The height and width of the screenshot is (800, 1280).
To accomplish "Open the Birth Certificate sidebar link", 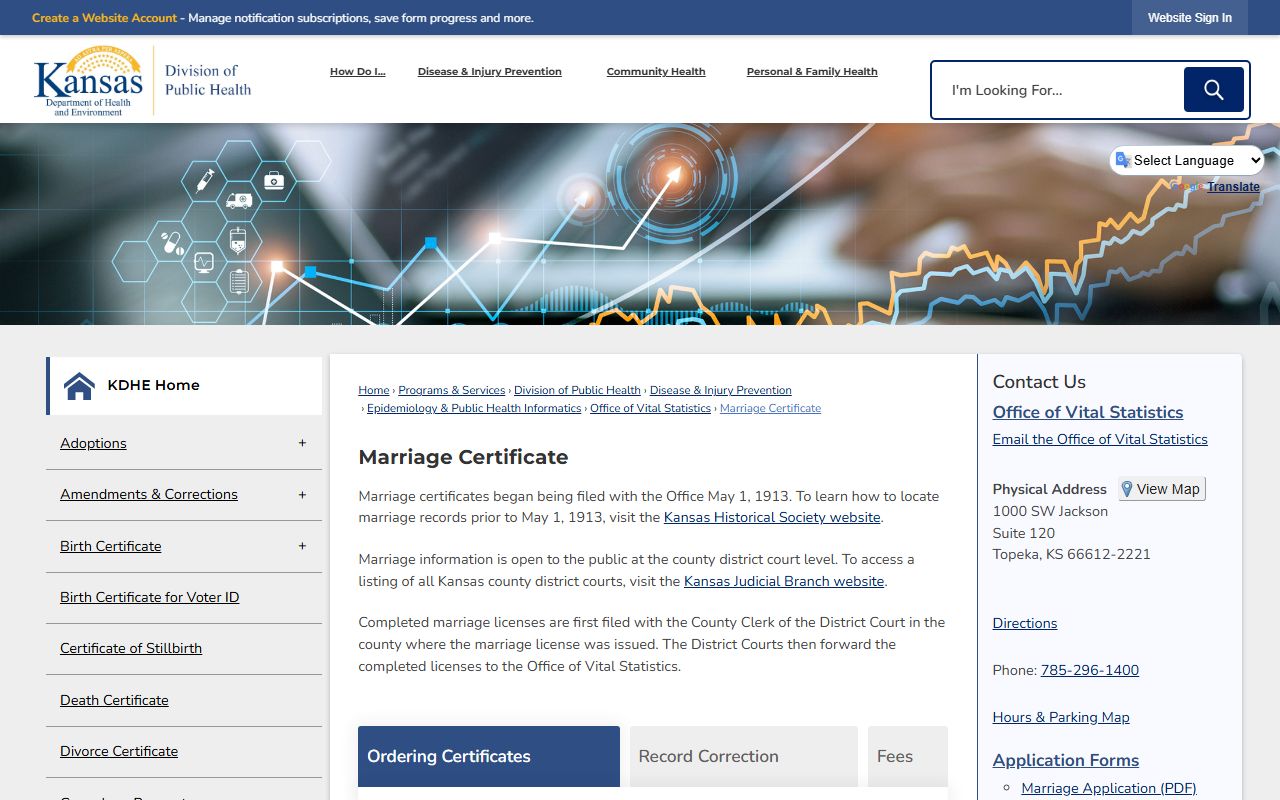I will tap(111, 546).
